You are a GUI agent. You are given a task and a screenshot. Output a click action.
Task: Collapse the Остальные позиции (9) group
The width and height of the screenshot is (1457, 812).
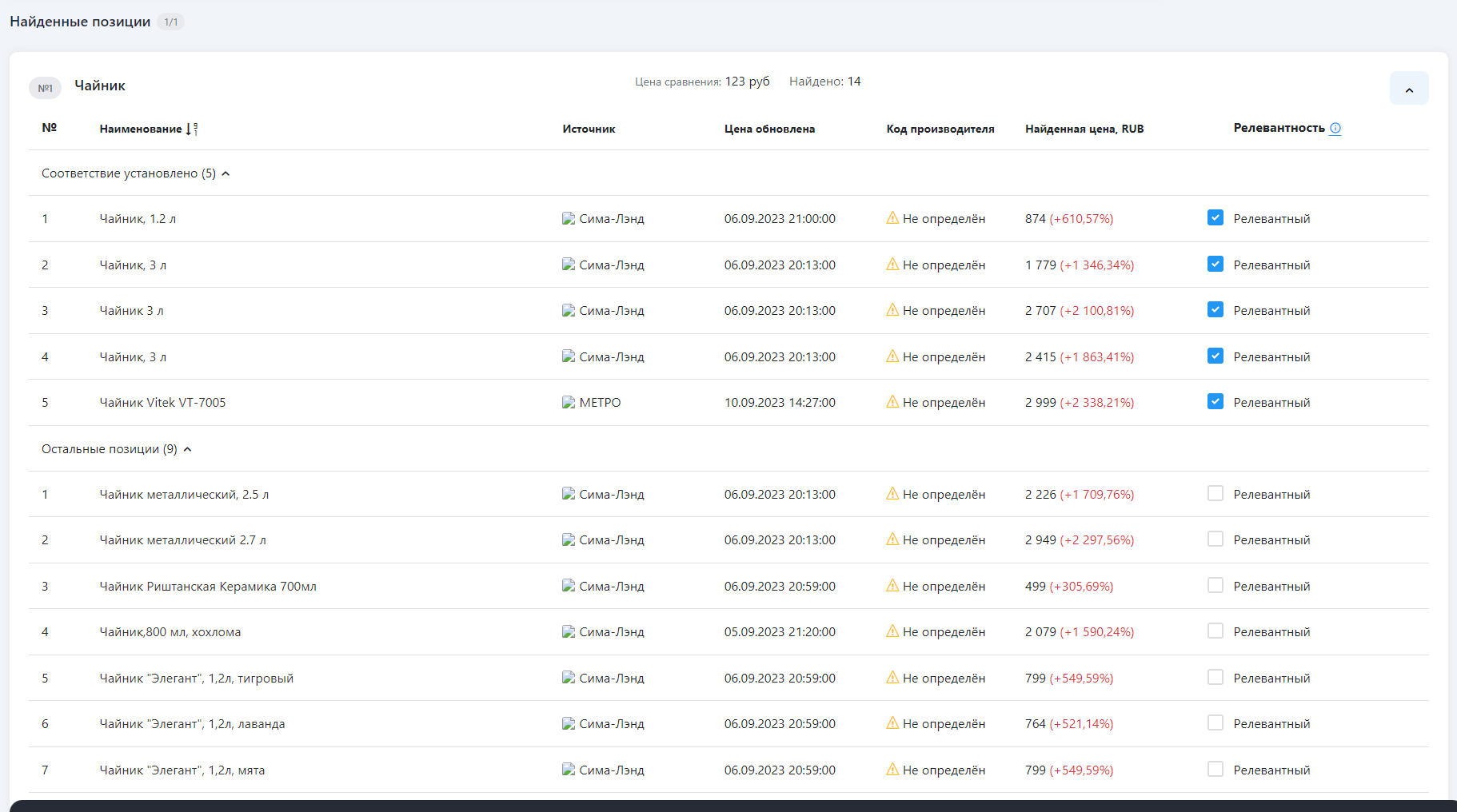pos(187,449)
